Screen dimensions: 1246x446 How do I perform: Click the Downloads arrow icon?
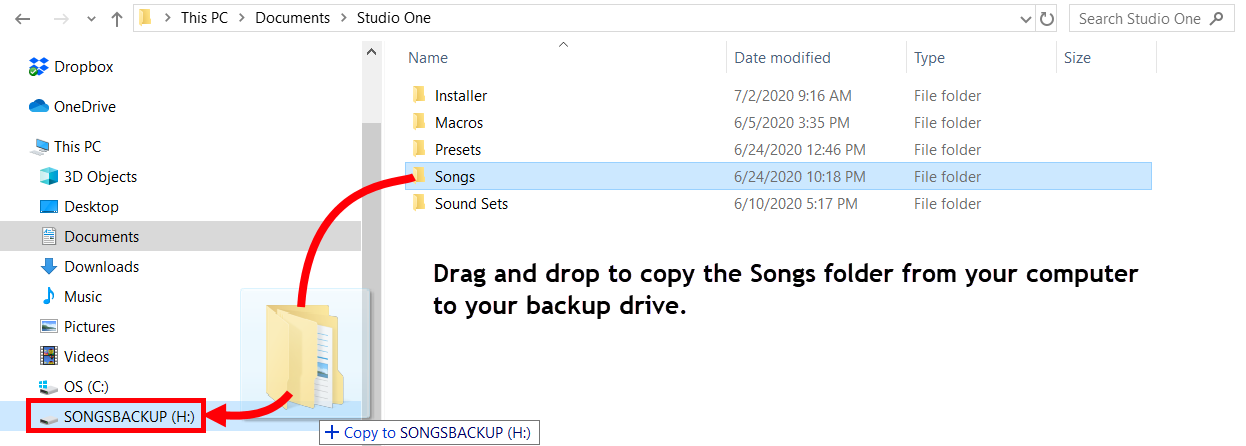click(49, 267)
